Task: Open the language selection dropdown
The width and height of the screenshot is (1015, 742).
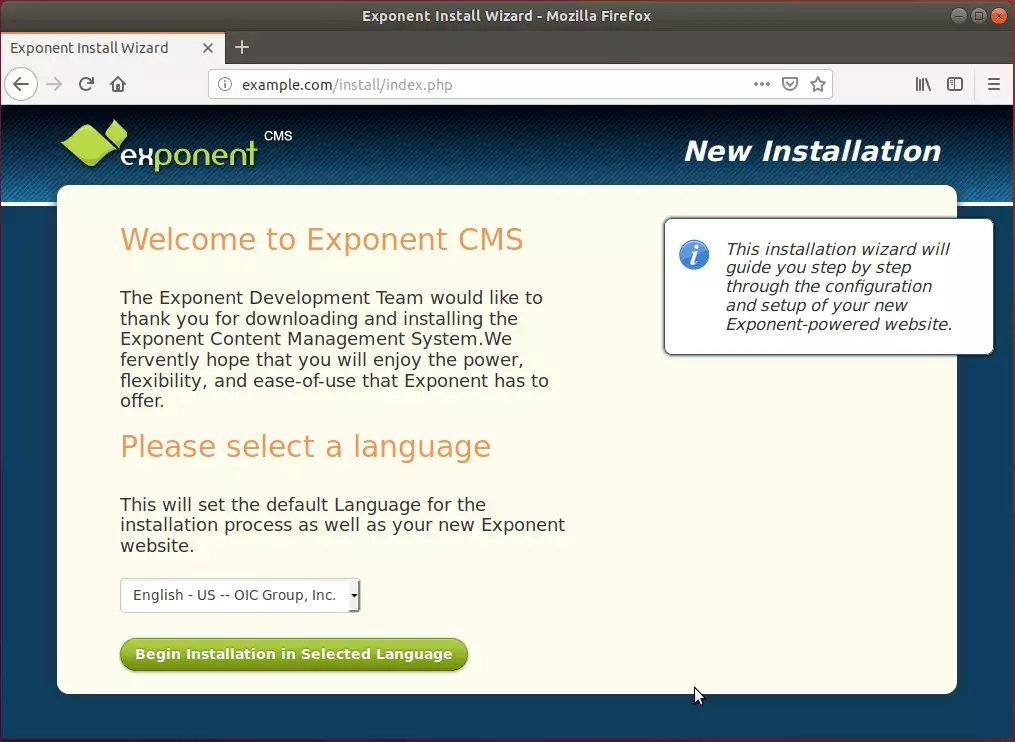Action: [240, 595]
